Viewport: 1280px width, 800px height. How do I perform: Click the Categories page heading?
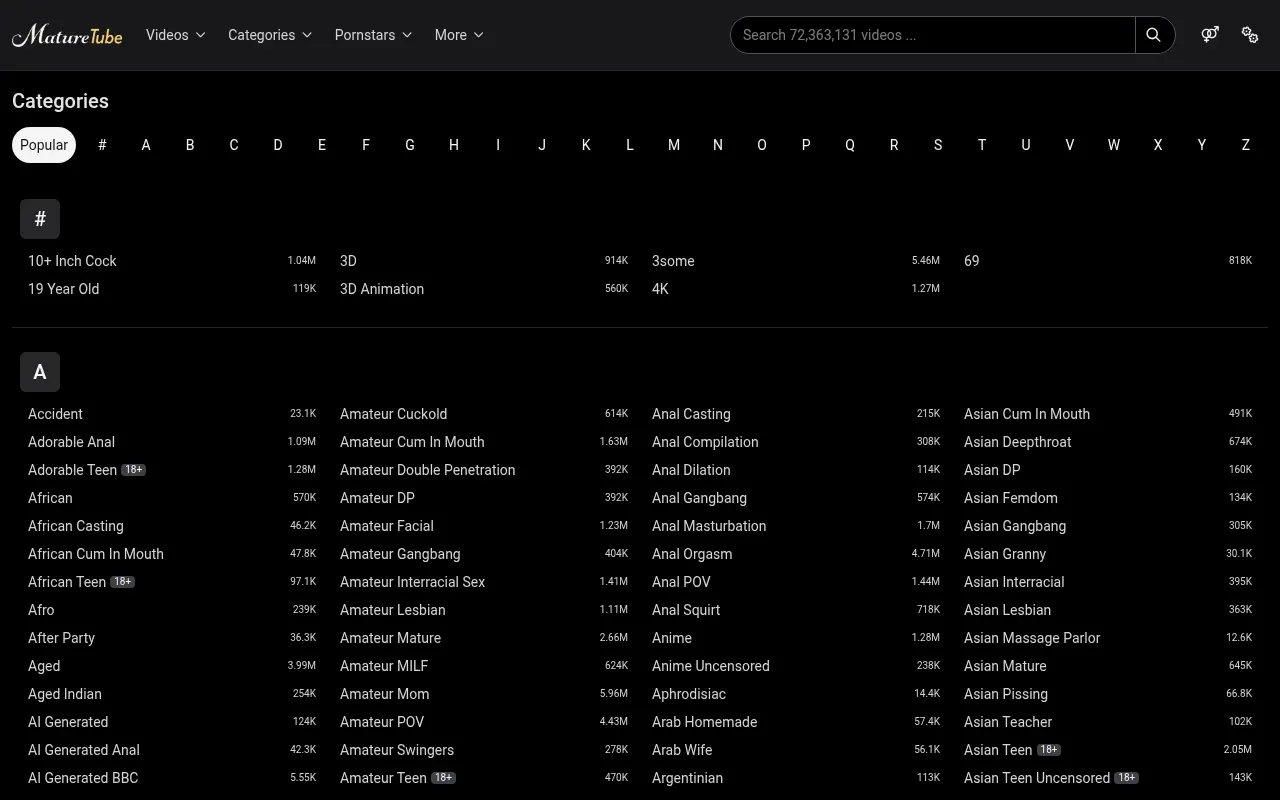point(60,101)
